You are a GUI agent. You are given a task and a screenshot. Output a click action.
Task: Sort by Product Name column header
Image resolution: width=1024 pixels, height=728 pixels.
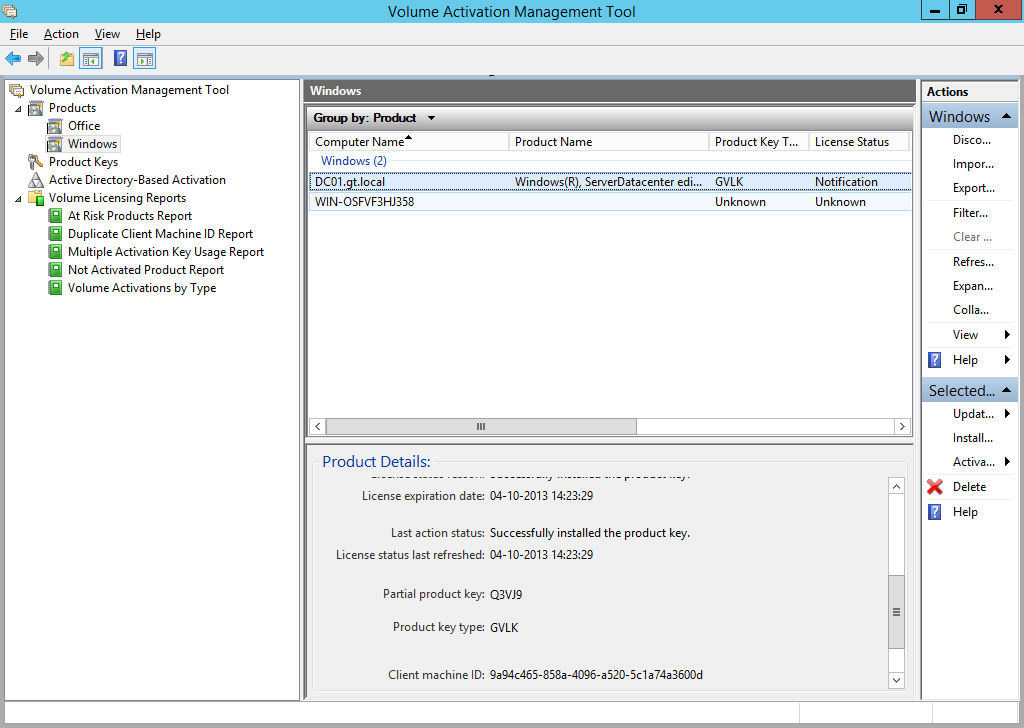[x=609, y=142]
